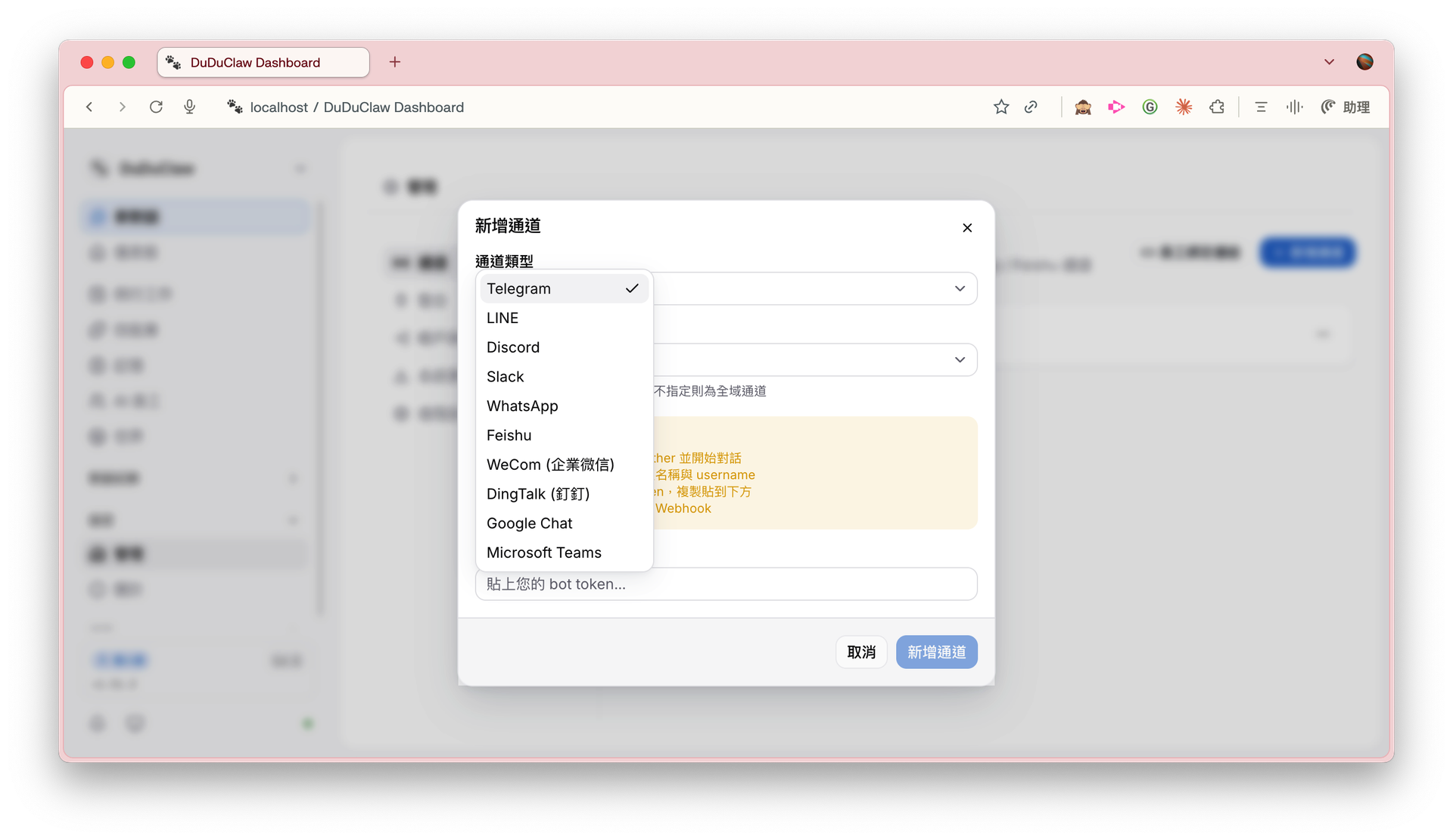The height and width of the screenshot is (840, 1453).
Task: Open the pink arrow extension
Action: click(x=1116, y=107)
